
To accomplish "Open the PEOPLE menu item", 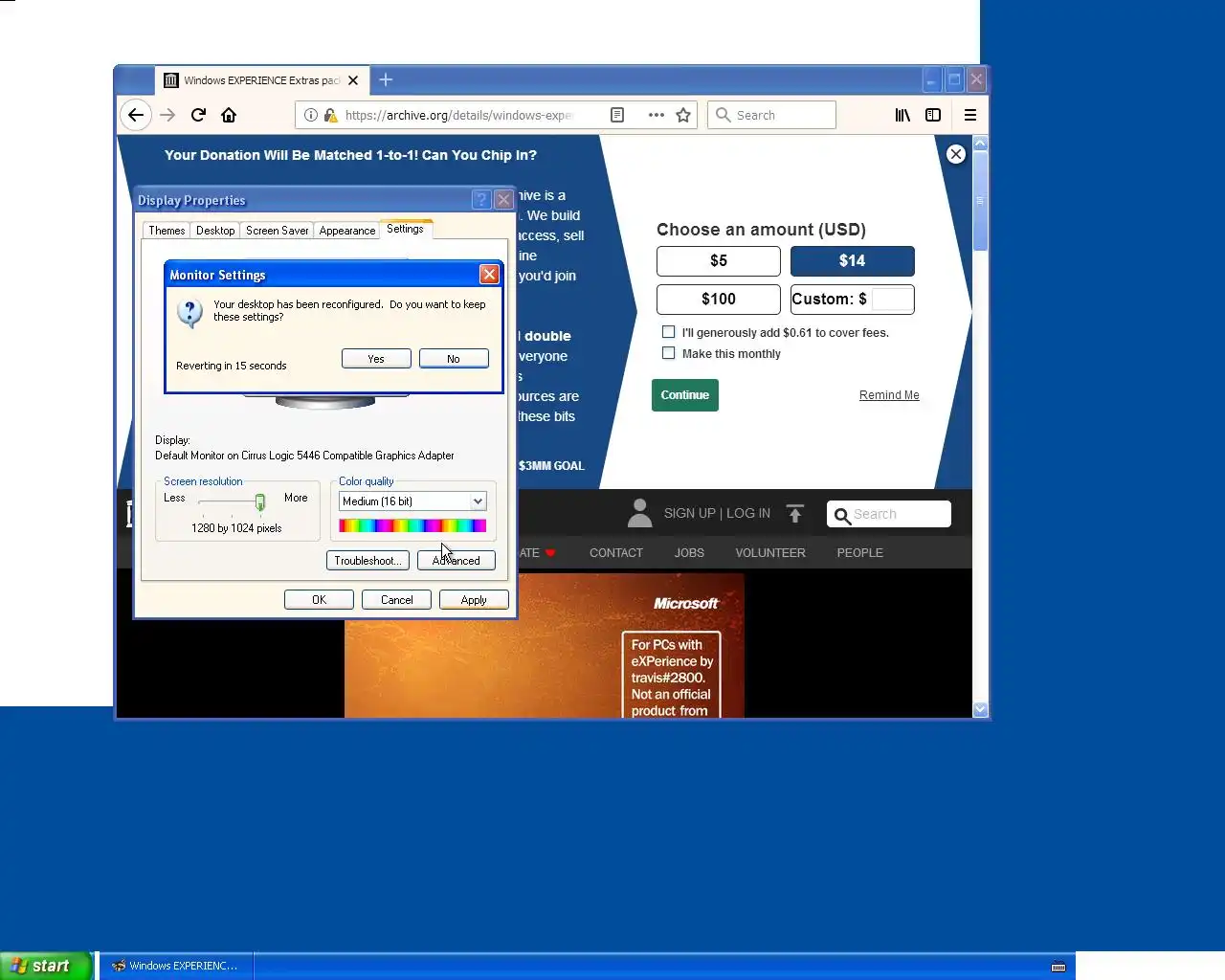I will click(860, 553).
